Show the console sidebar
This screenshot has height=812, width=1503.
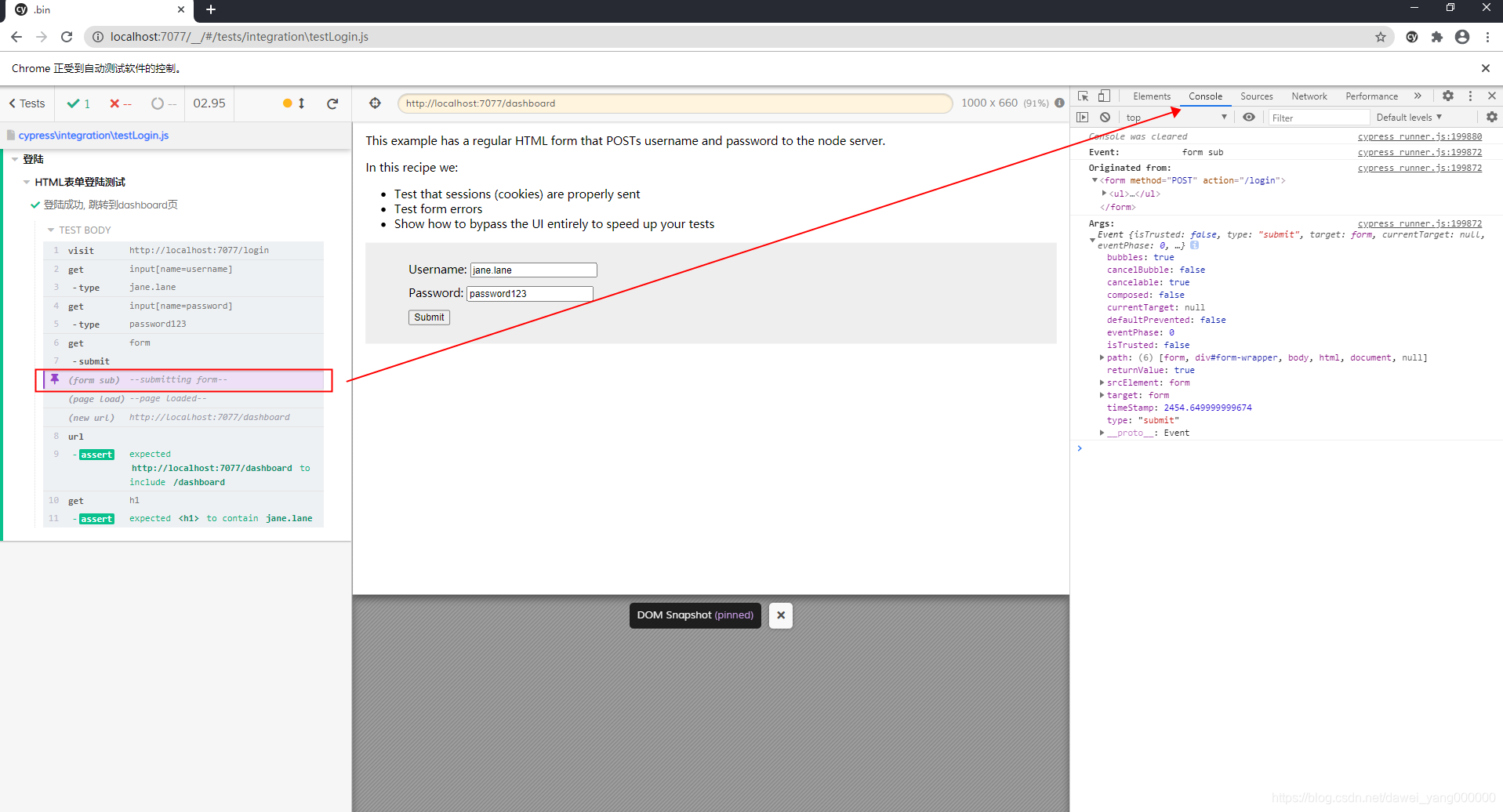[1083, 118]
